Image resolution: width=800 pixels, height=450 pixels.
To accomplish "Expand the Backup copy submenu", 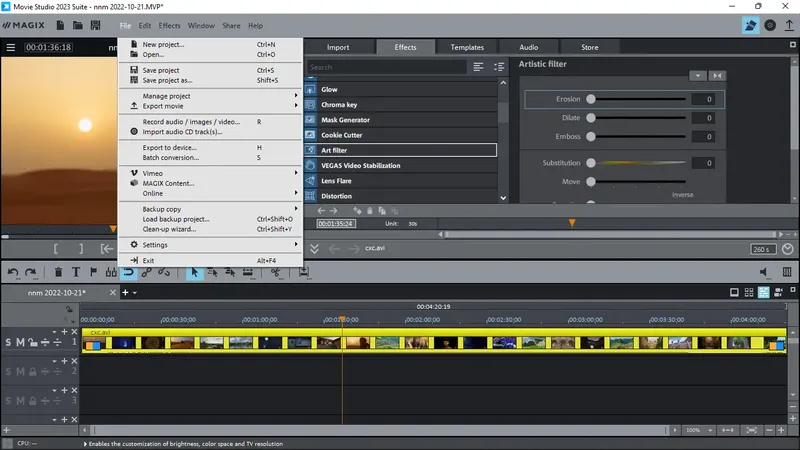I will click(211, 209).
